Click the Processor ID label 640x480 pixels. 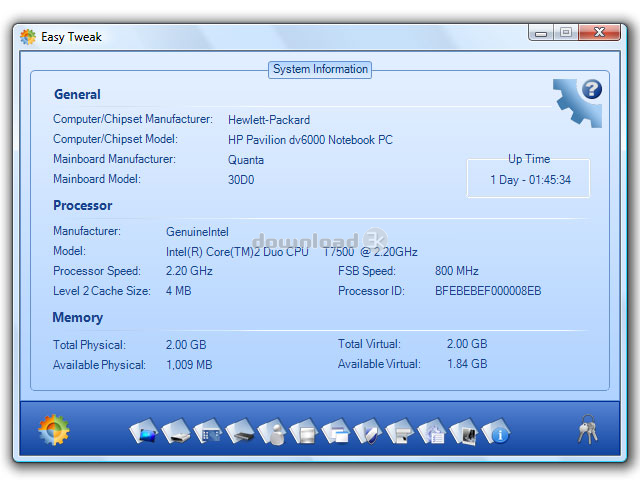tap(371, 291)
